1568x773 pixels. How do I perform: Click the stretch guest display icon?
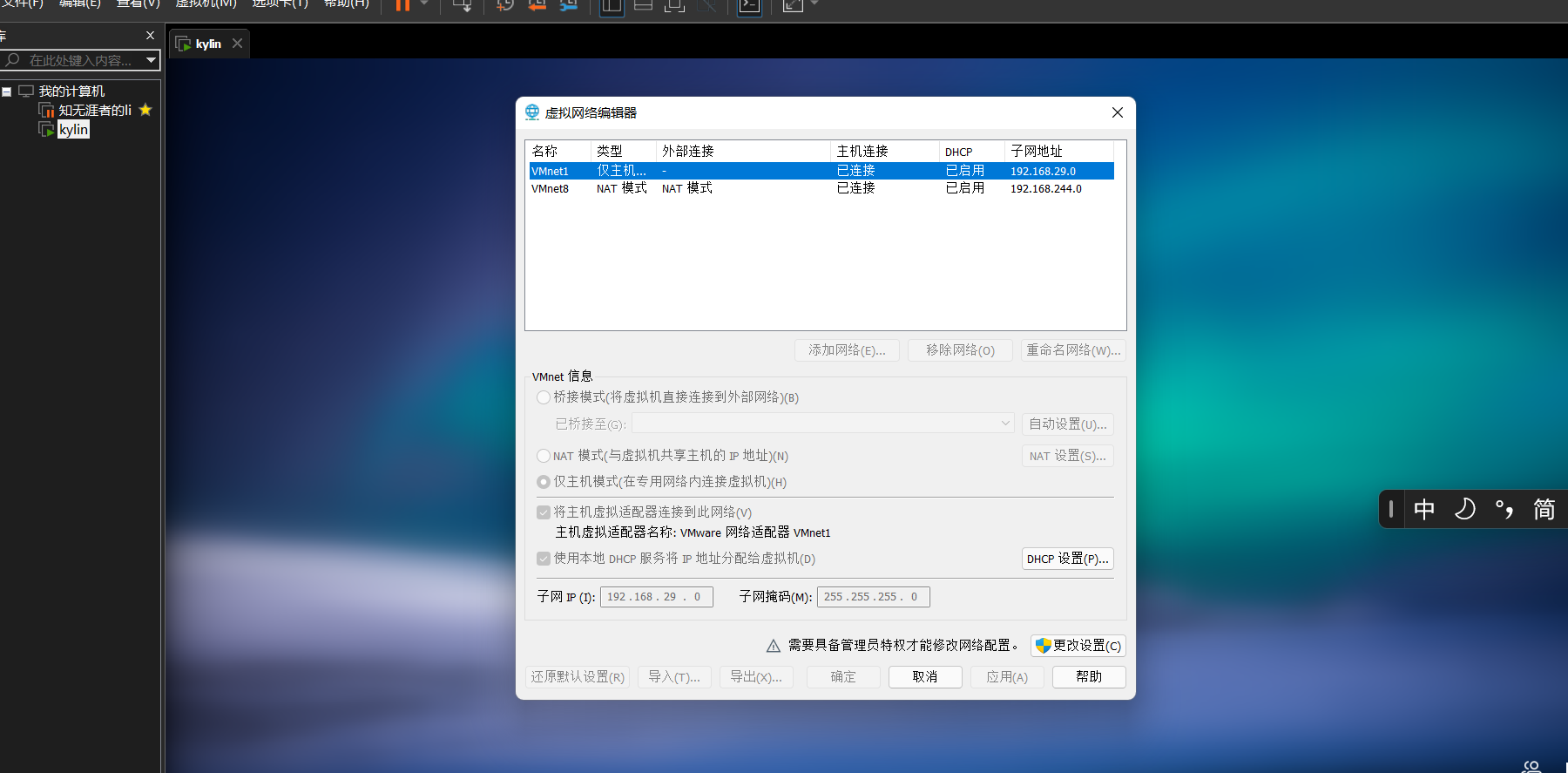point(793,5)
